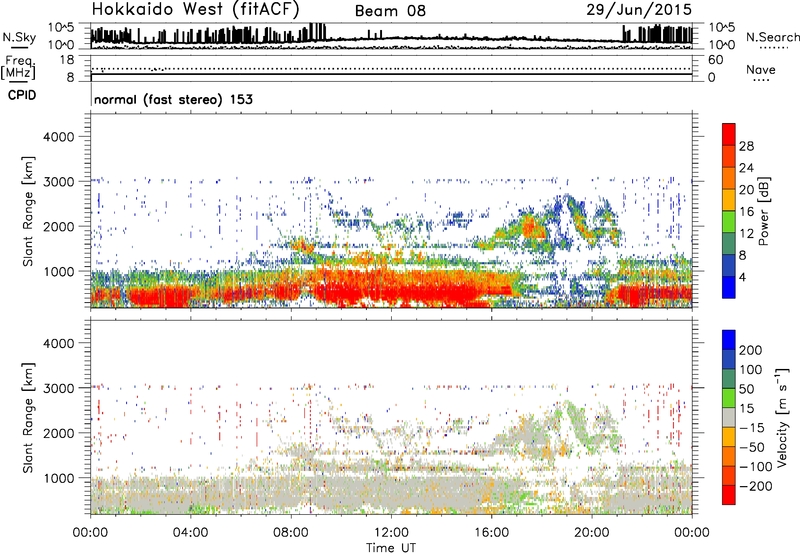Click the date '29/Jun/2015'
Screen dimensions: 800x554
click(x=639, y=9)
